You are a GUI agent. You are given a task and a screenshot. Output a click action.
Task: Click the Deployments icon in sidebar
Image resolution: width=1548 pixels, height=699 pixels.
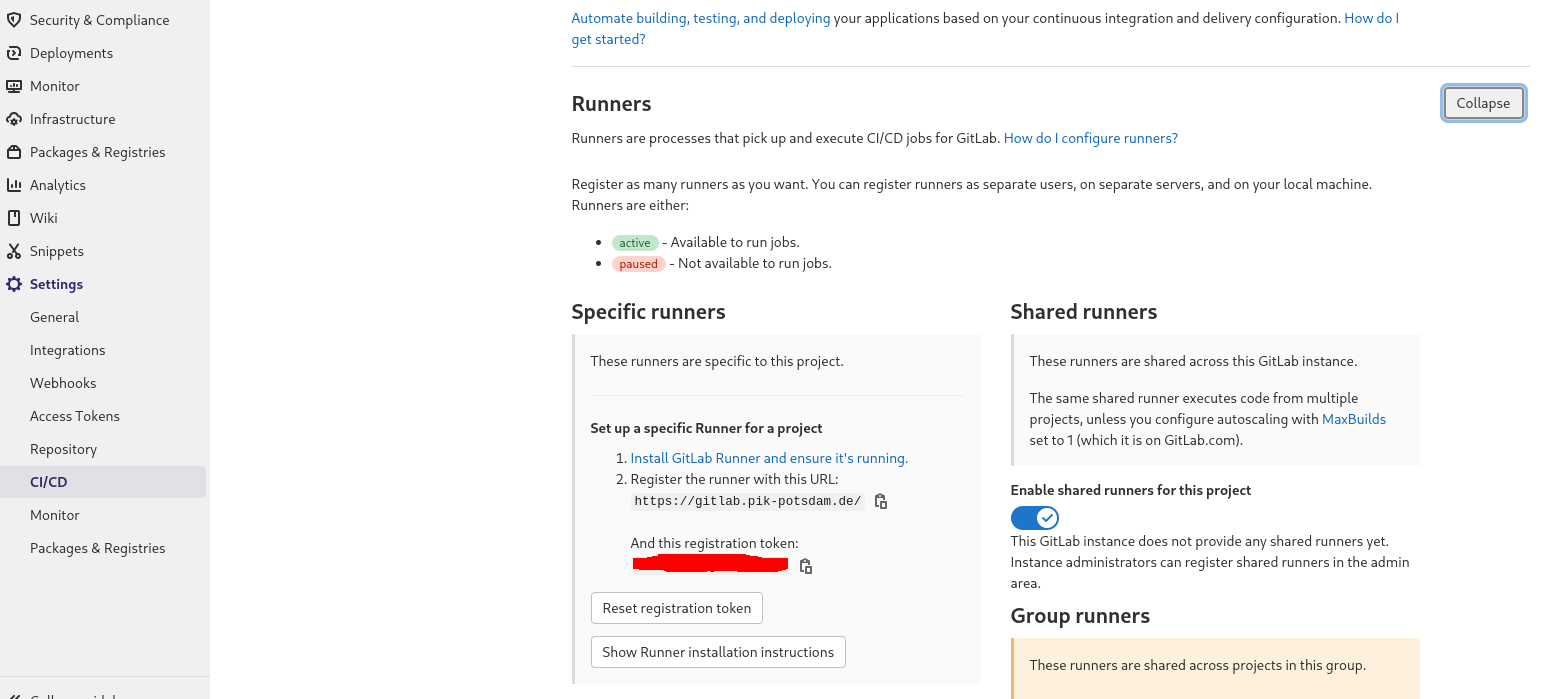click(x=14, y=53)
